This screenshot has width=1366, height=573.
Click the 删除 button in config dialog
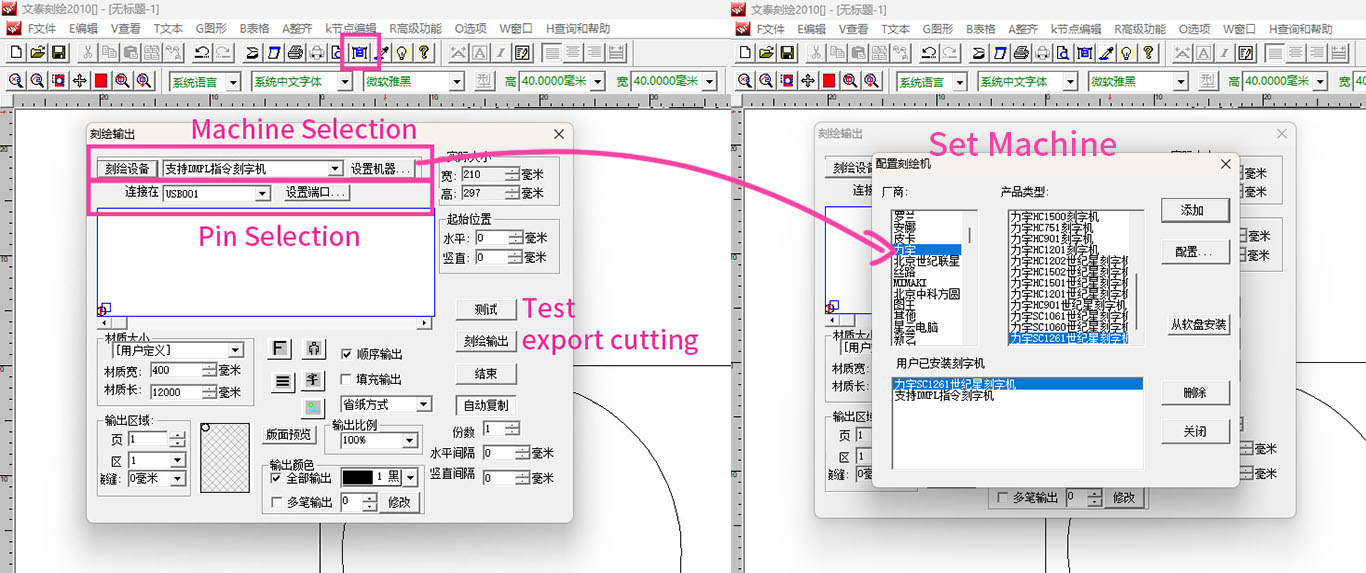pyautogui.click(x=1195, y=393)
